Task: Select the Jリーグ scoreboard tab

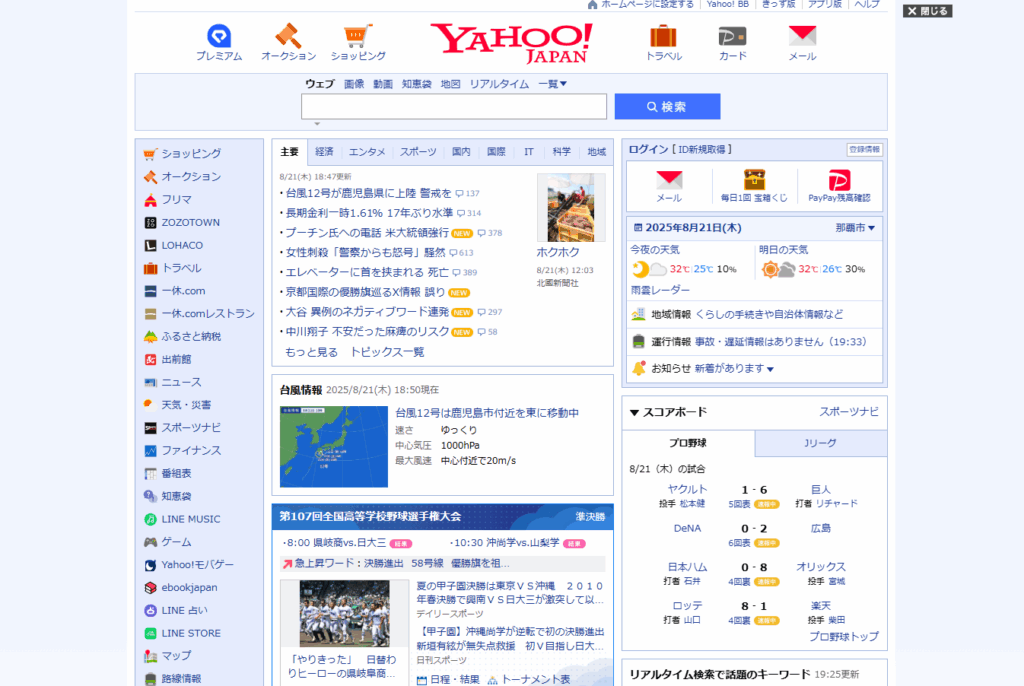Action: tap(821, 443)
